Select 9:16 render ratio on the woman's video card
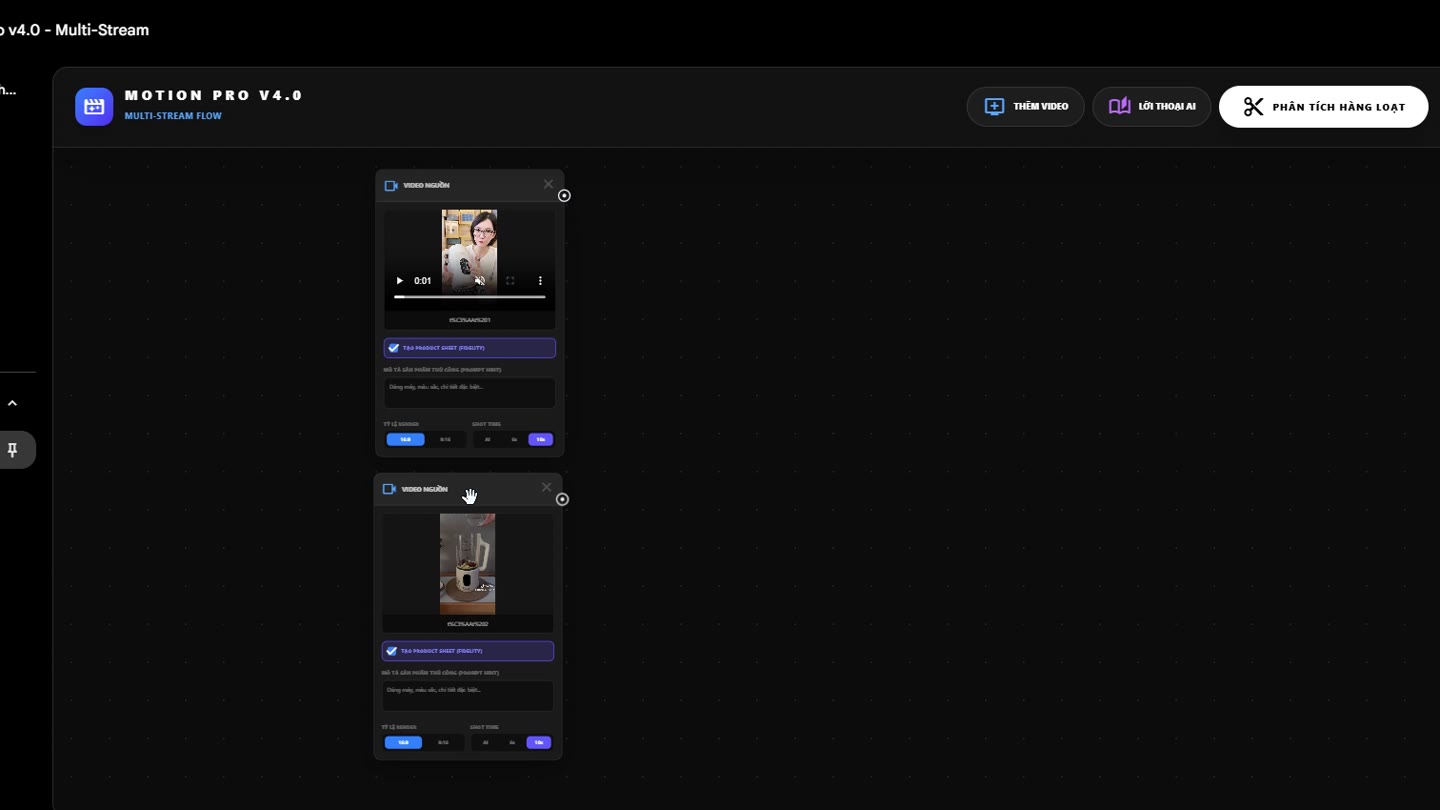Screen dimensions: 1440x810 coord(445,439)
